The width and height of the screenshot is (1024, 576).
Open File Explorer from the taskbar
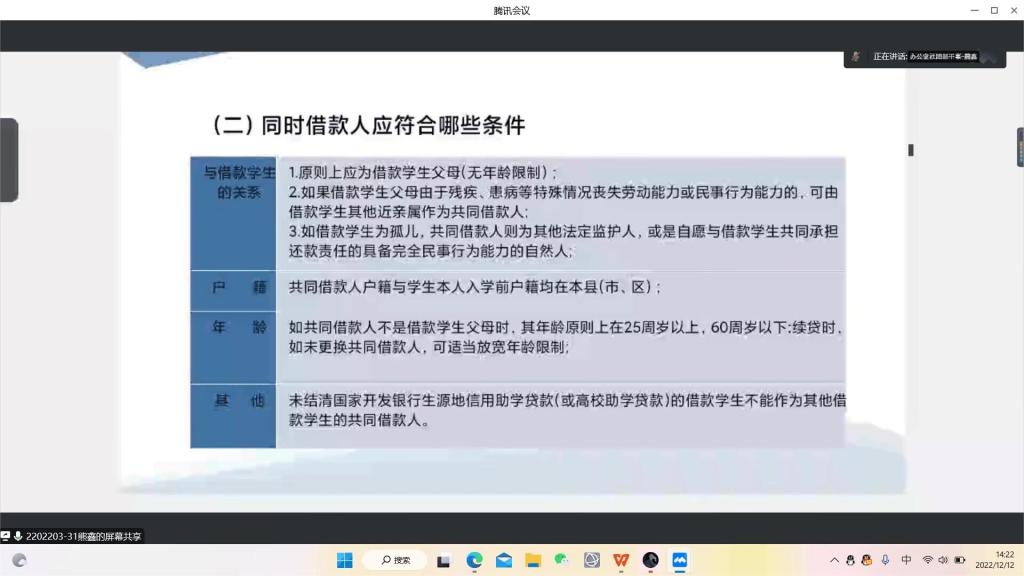click(533, 560)
